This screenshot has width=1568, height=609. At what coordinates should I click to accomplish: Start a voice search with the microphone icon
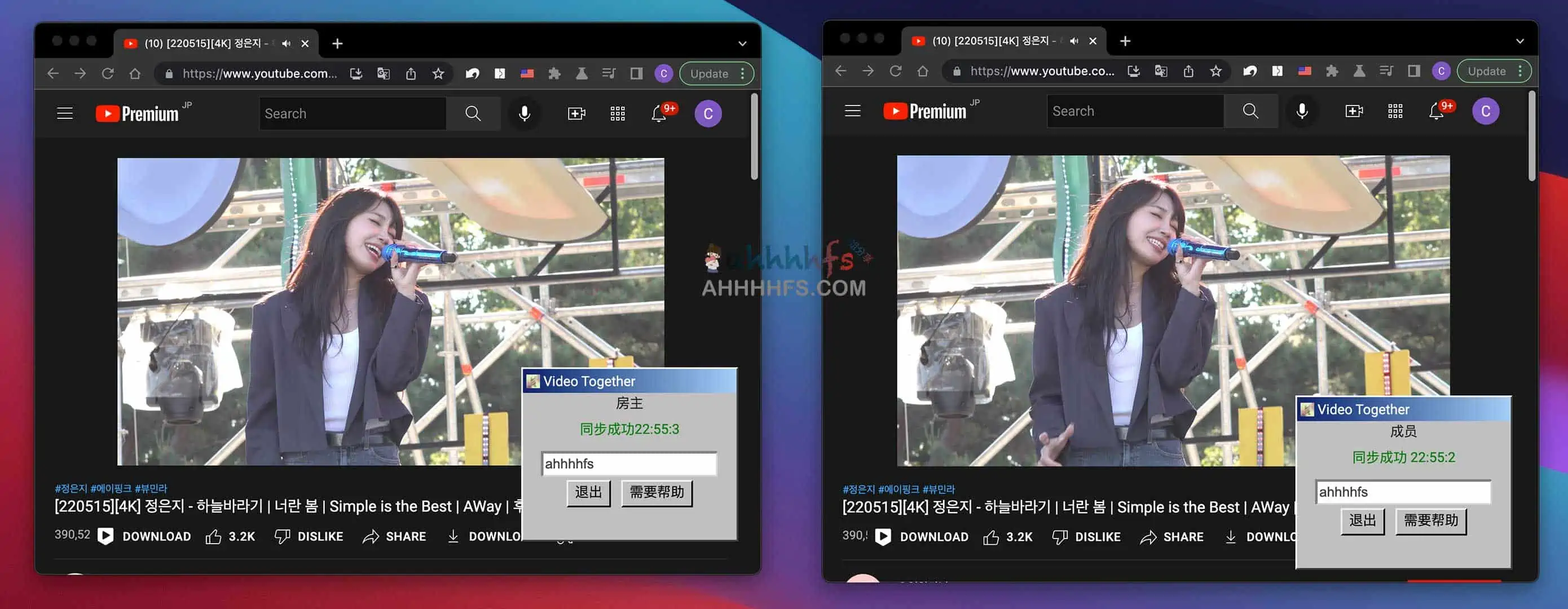[x=525, y=113]
